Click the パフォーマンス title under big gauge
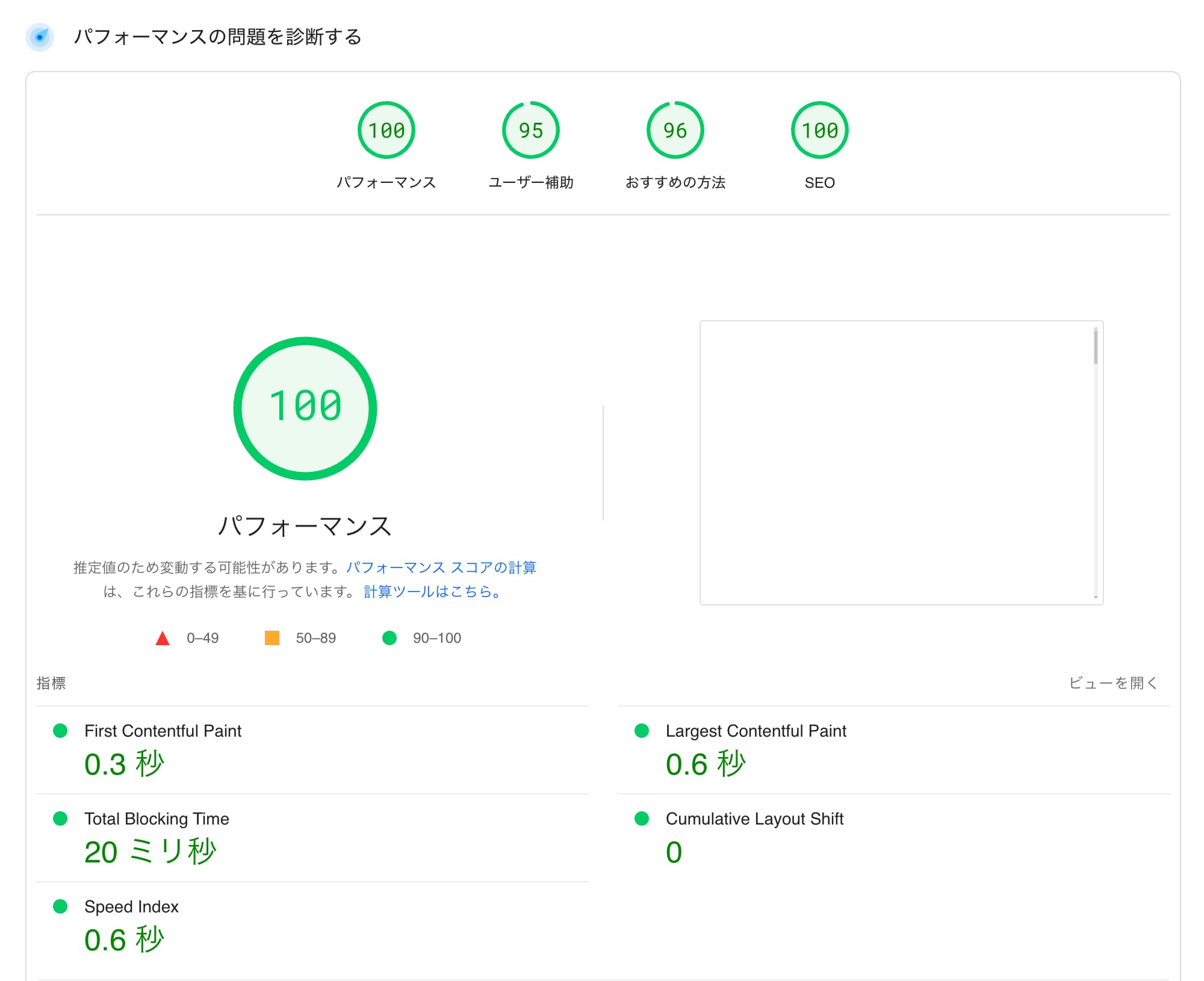 (305, 526)
